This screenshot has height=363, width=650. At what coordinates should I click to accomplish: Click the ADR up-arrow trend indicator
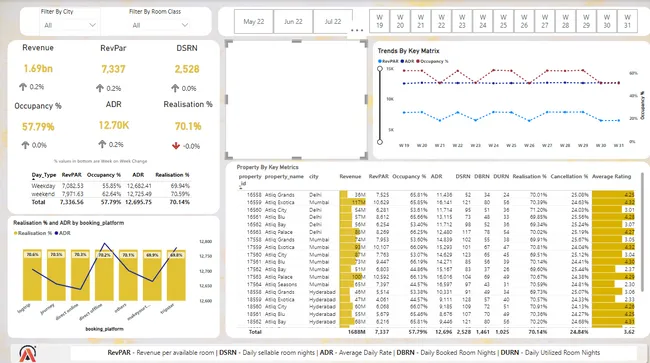coord(102,144)
